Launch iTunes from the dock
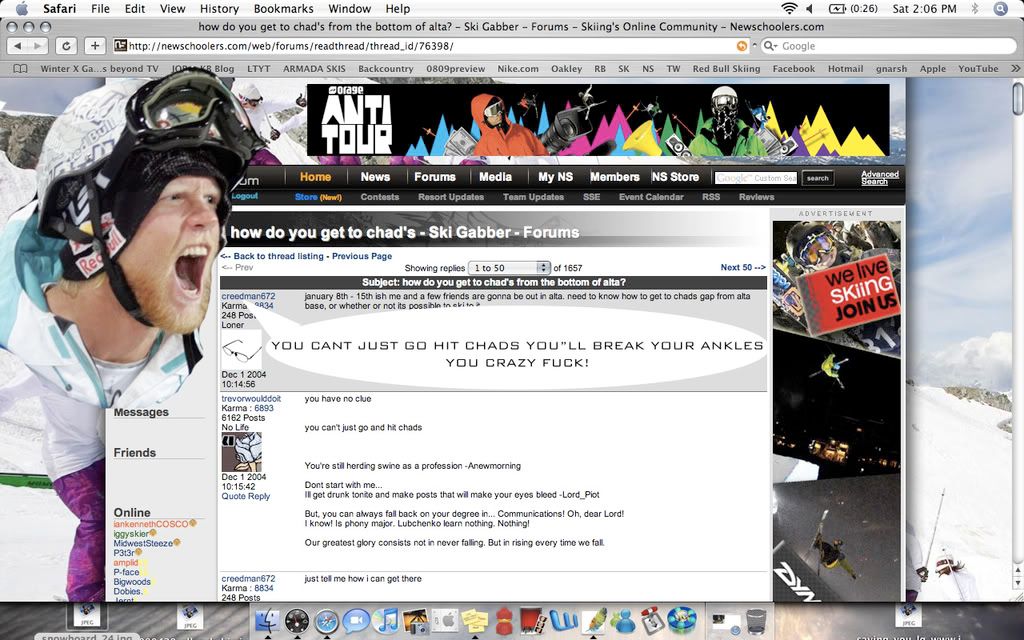The width and height of the screenshot is (1024, 640). [x=385, y=621]
